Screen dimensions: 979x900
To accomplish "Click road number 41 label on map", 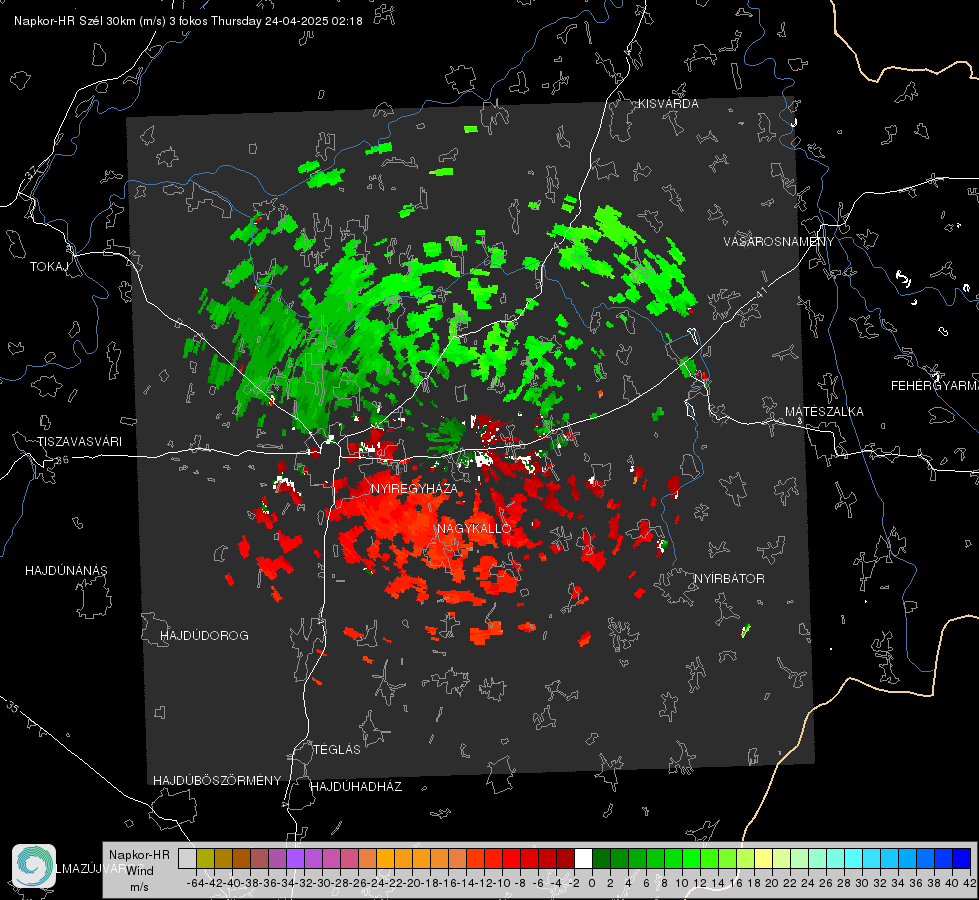I will 760,292.
